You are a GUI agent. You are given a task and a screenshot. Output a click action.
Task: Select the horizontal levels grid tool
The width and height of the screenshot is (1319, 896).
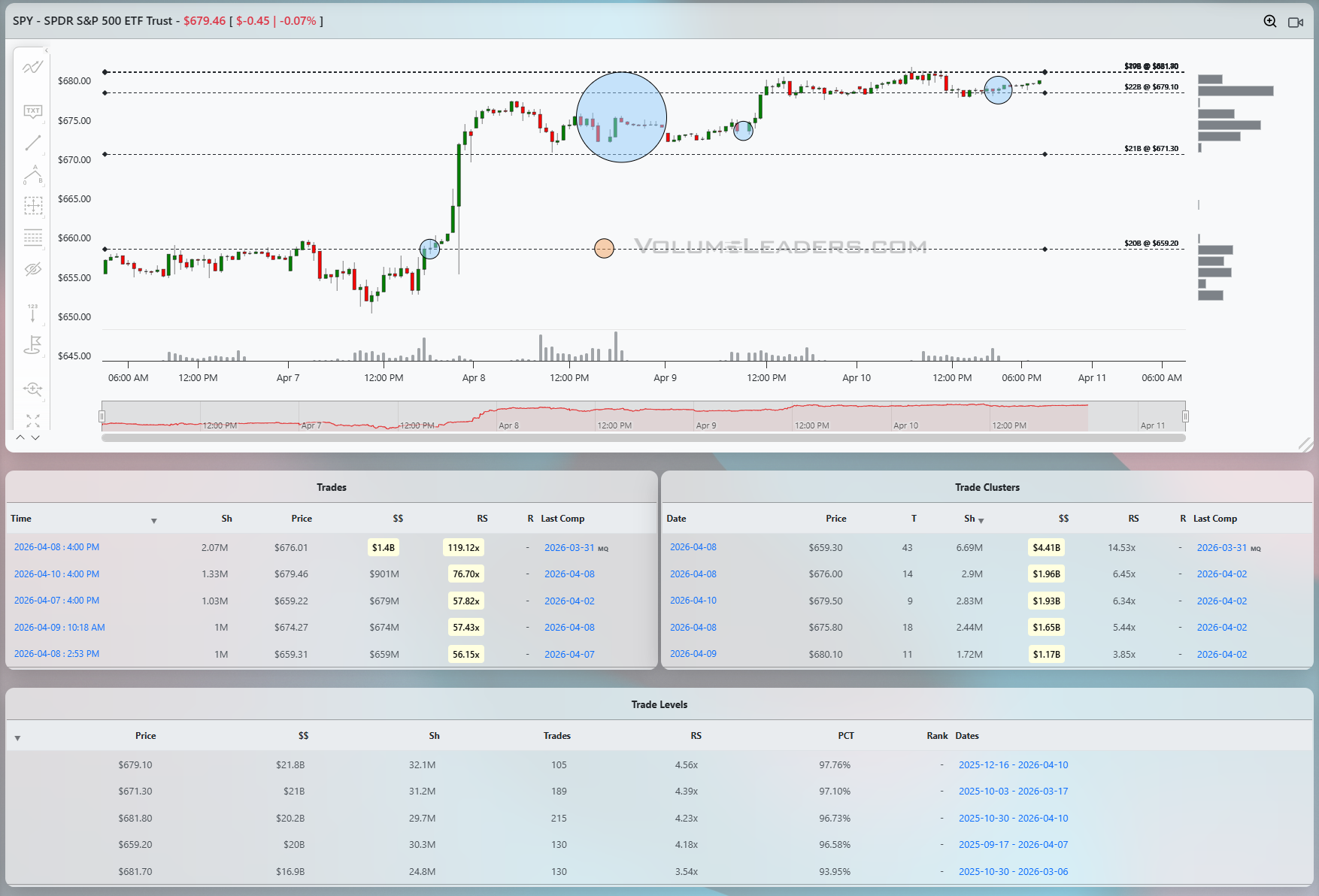click(x=32, y=238)
